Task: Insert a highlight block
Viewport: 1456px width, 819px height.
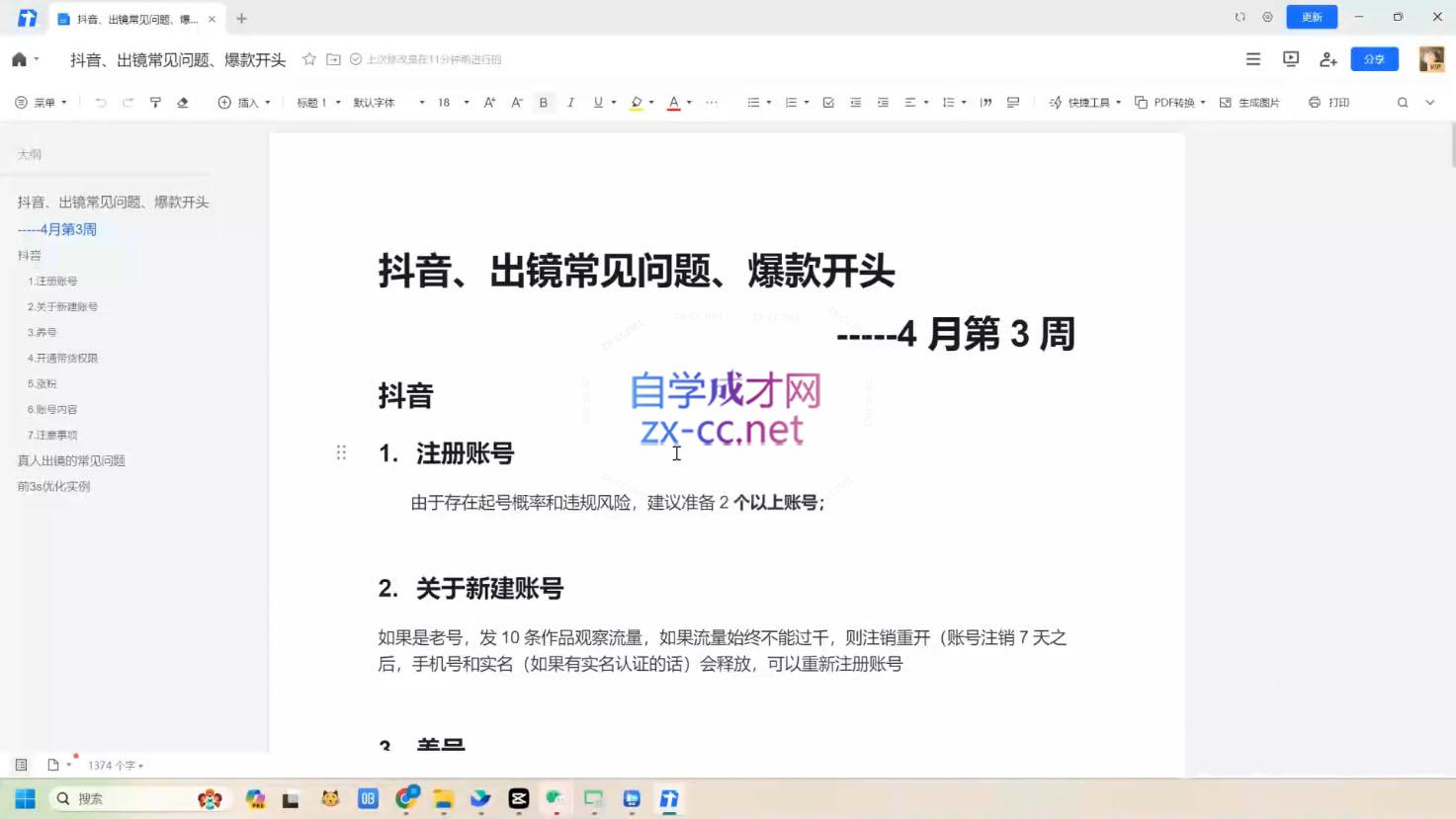Action: click(1013, 103)
